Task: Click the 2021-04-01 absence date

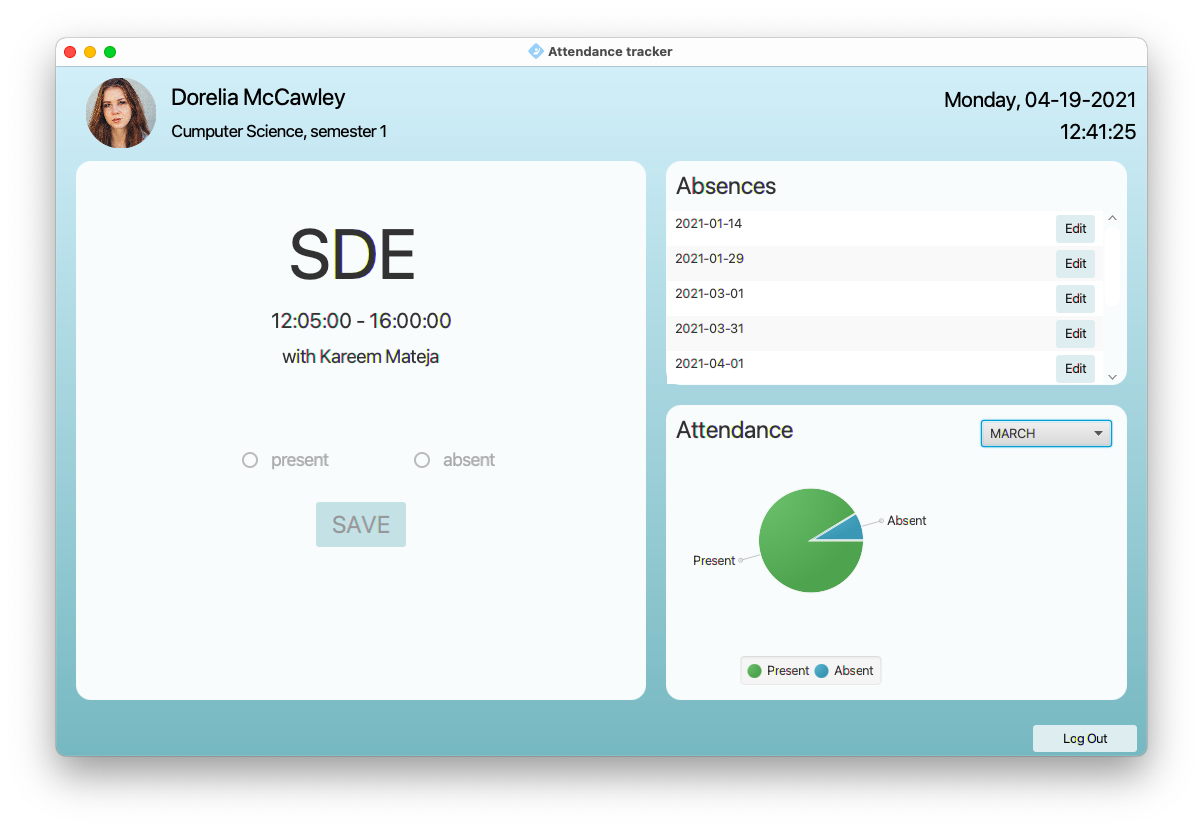Action: pyautogui.click(x=709, y=364)
